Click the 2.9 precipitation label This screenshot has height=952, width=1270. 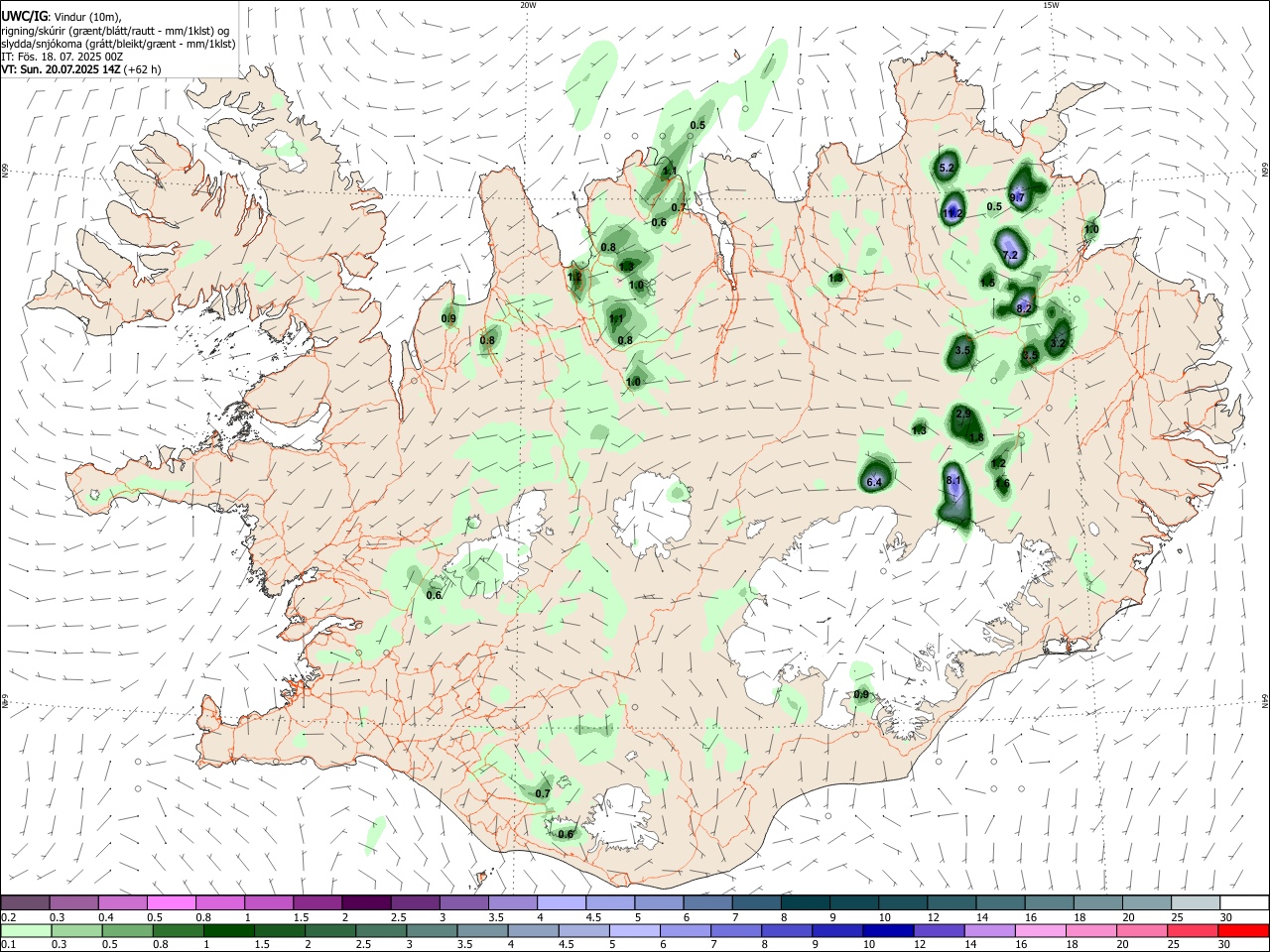(962, 413)
